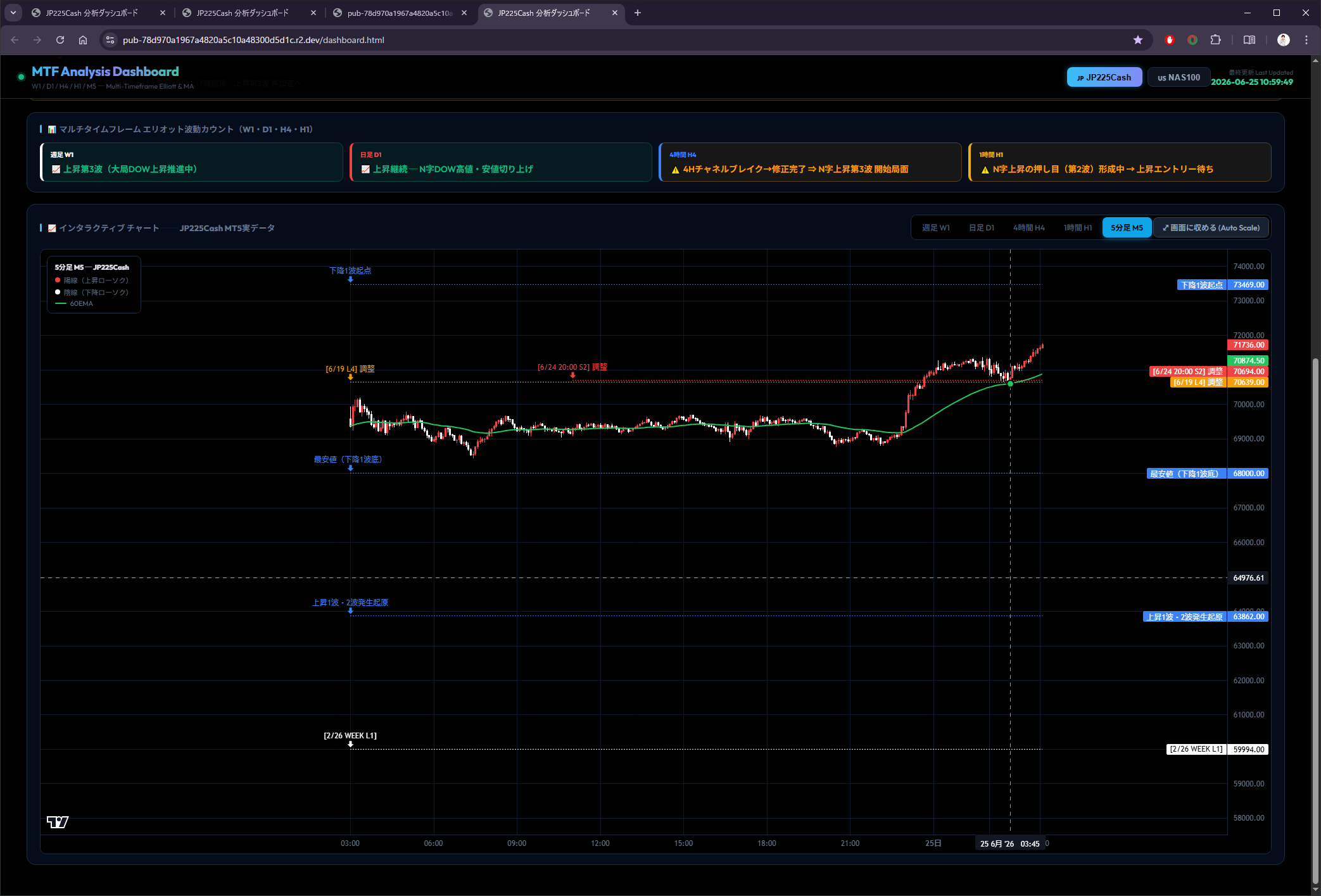Bookmark this page with star icon
The image size is (1321, 896).
click(1138, 40)
